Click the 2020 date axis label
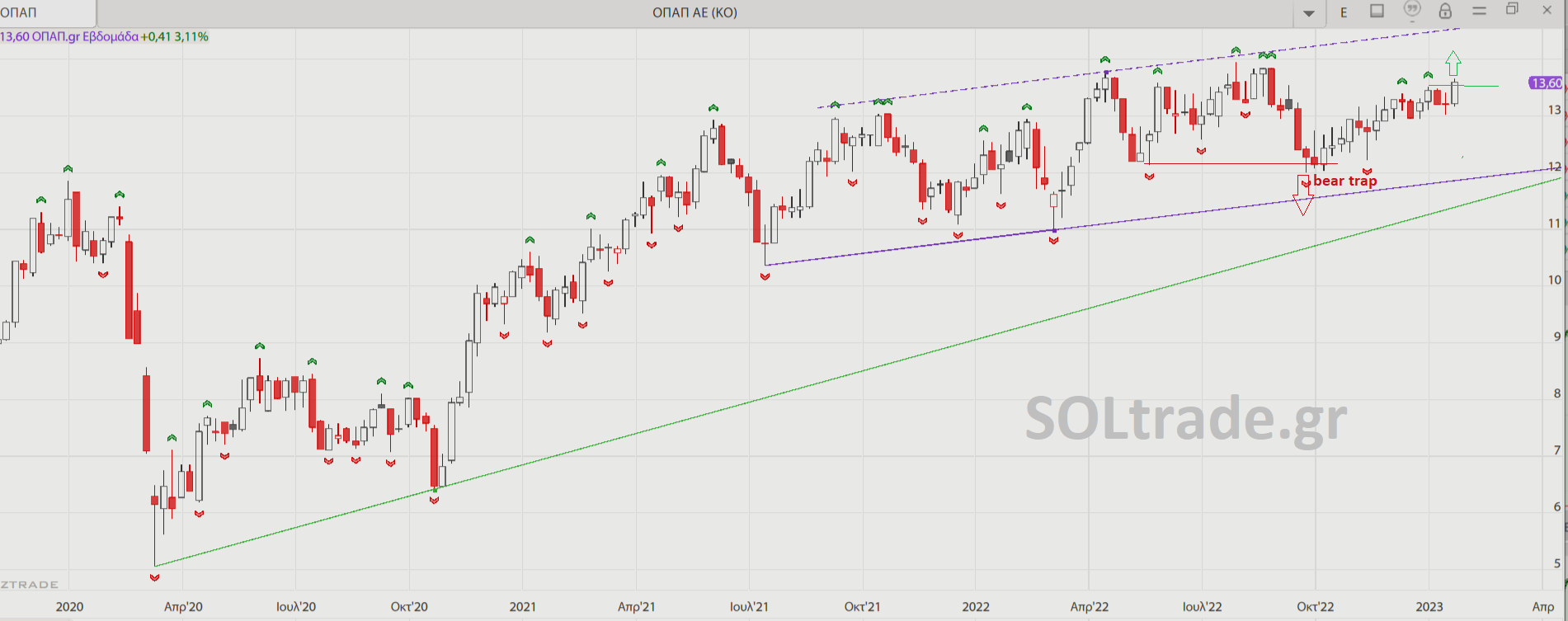 69,607
